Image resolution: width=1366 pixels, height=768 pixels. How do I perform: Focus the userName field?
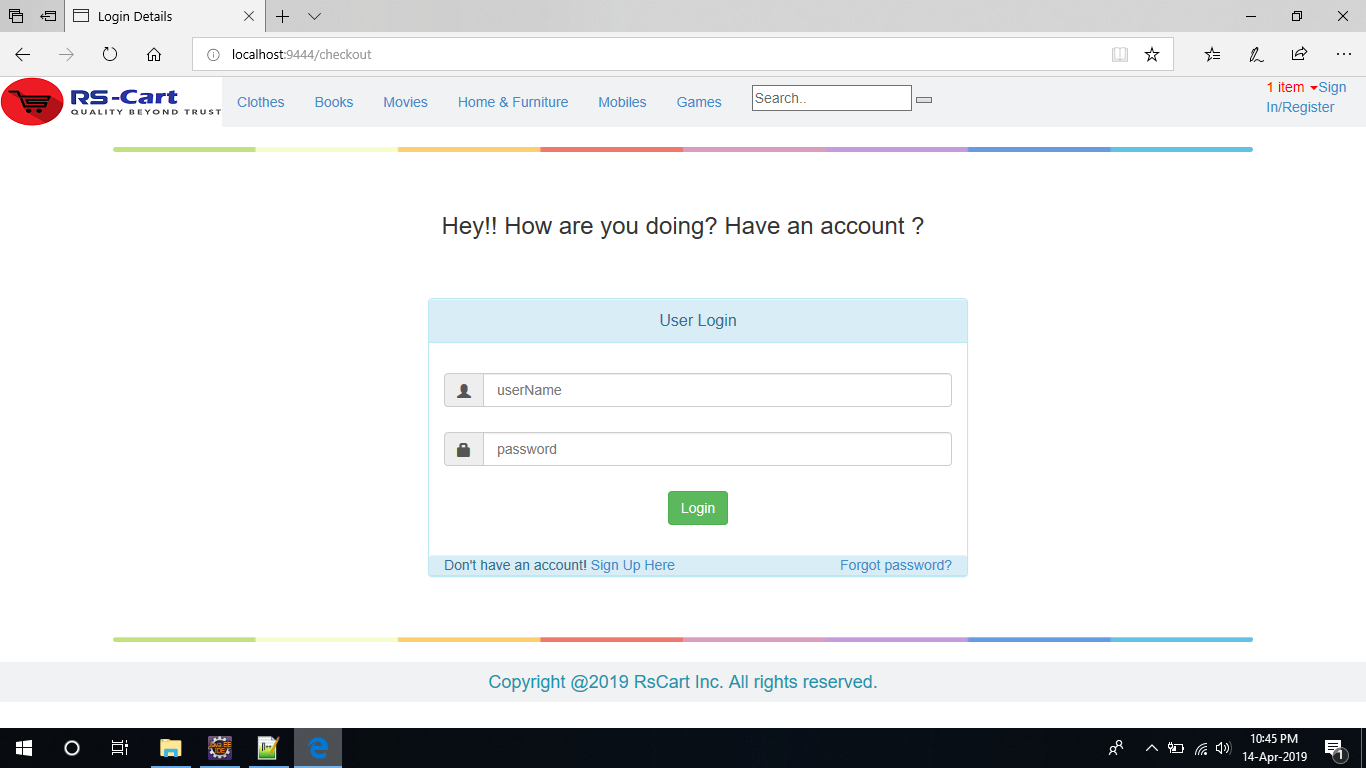coord(717,390)
